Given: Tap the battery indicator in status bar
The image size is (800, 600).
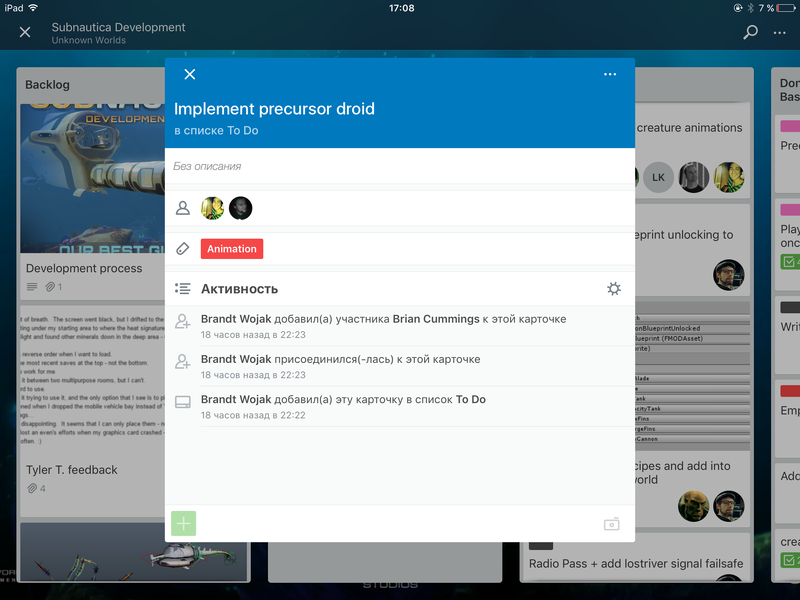Looking at the screenshot, I should (x=785, y=8).
